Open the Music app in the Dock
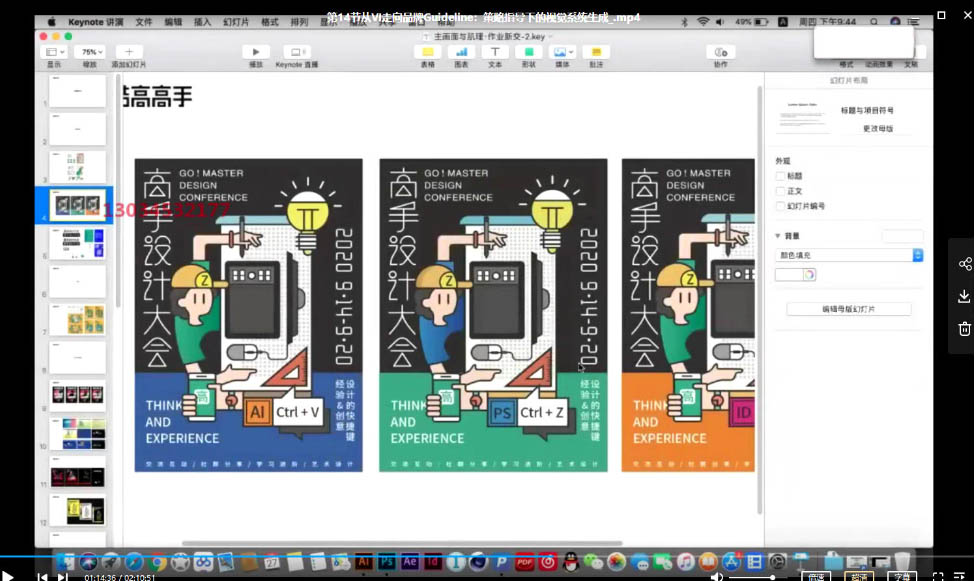This screenshot has width=976, height=581. pos(685,562)
